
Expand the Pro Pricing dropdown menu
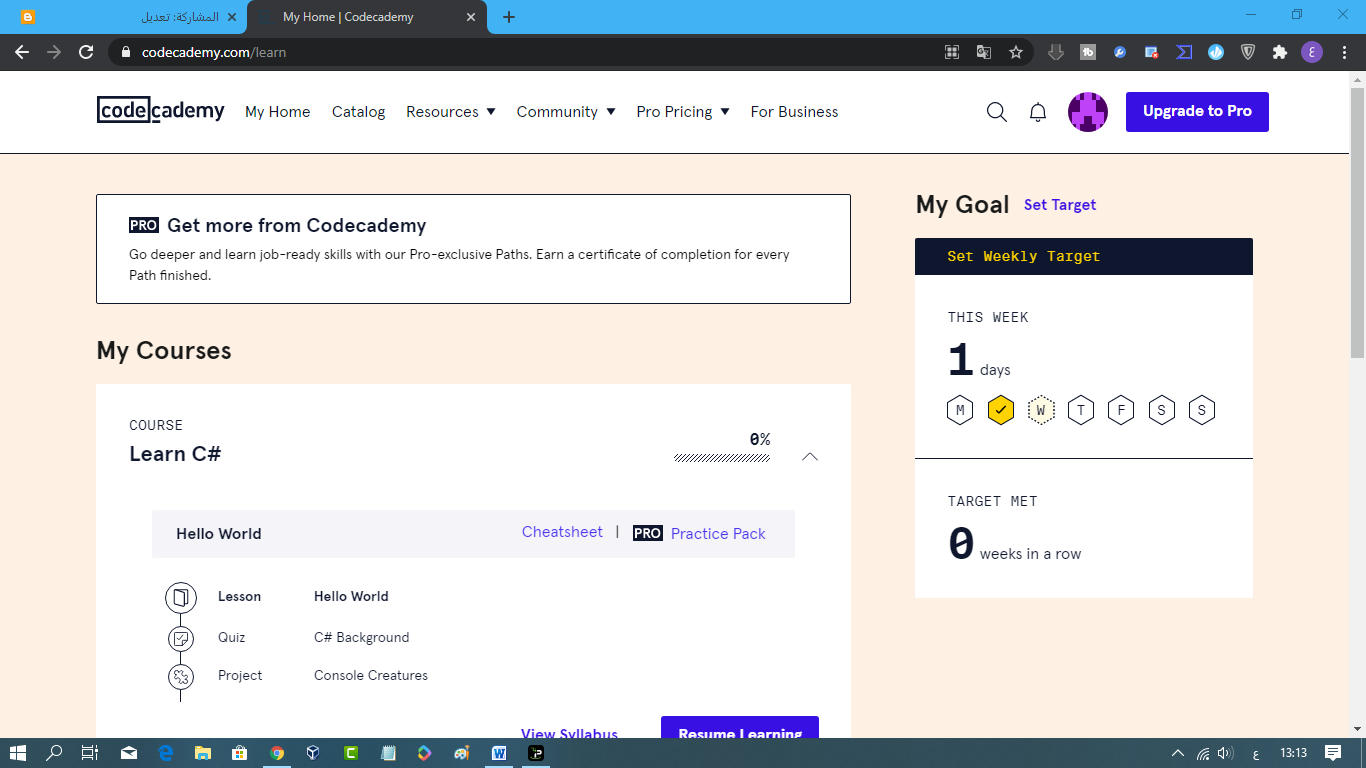(683, 112)
